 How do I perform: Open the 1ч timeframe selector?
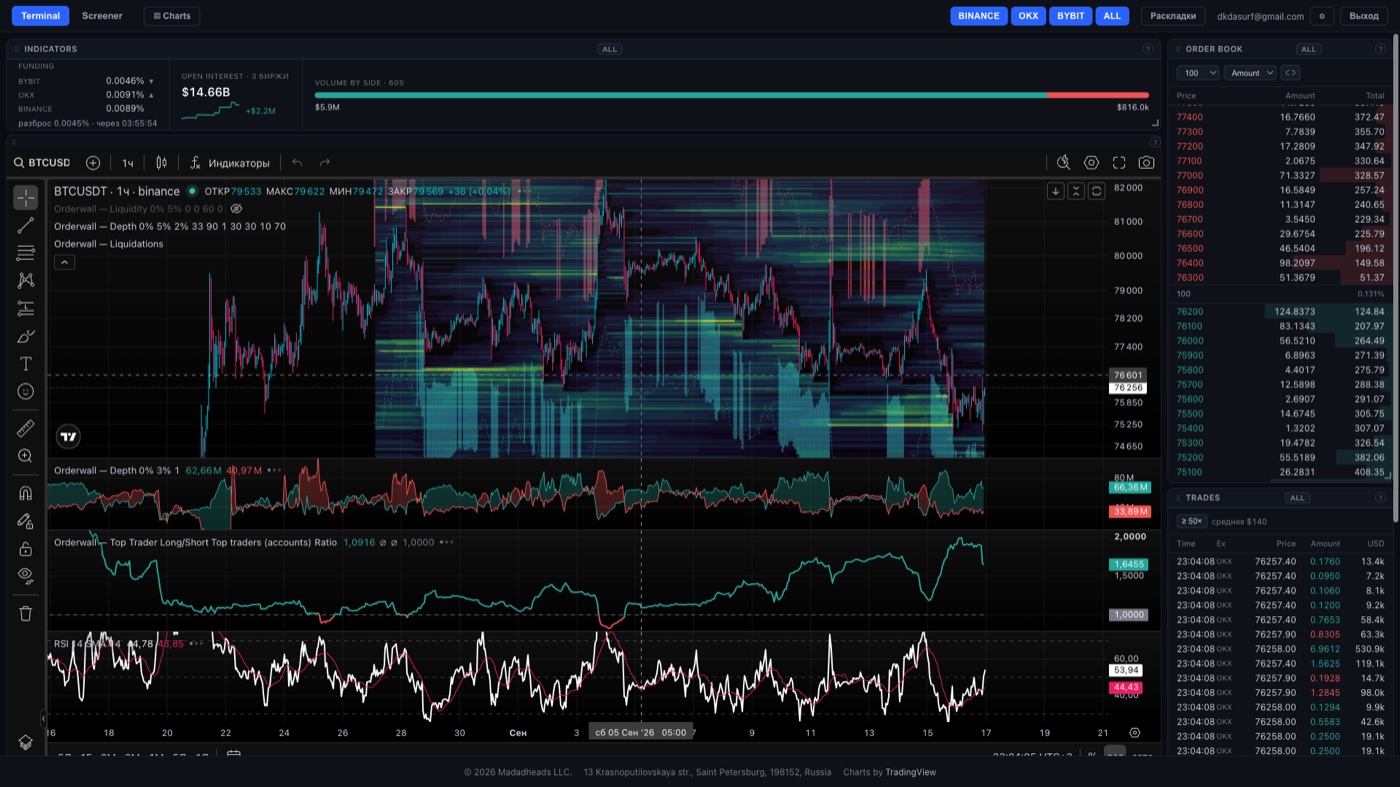[x=128, y=163]
